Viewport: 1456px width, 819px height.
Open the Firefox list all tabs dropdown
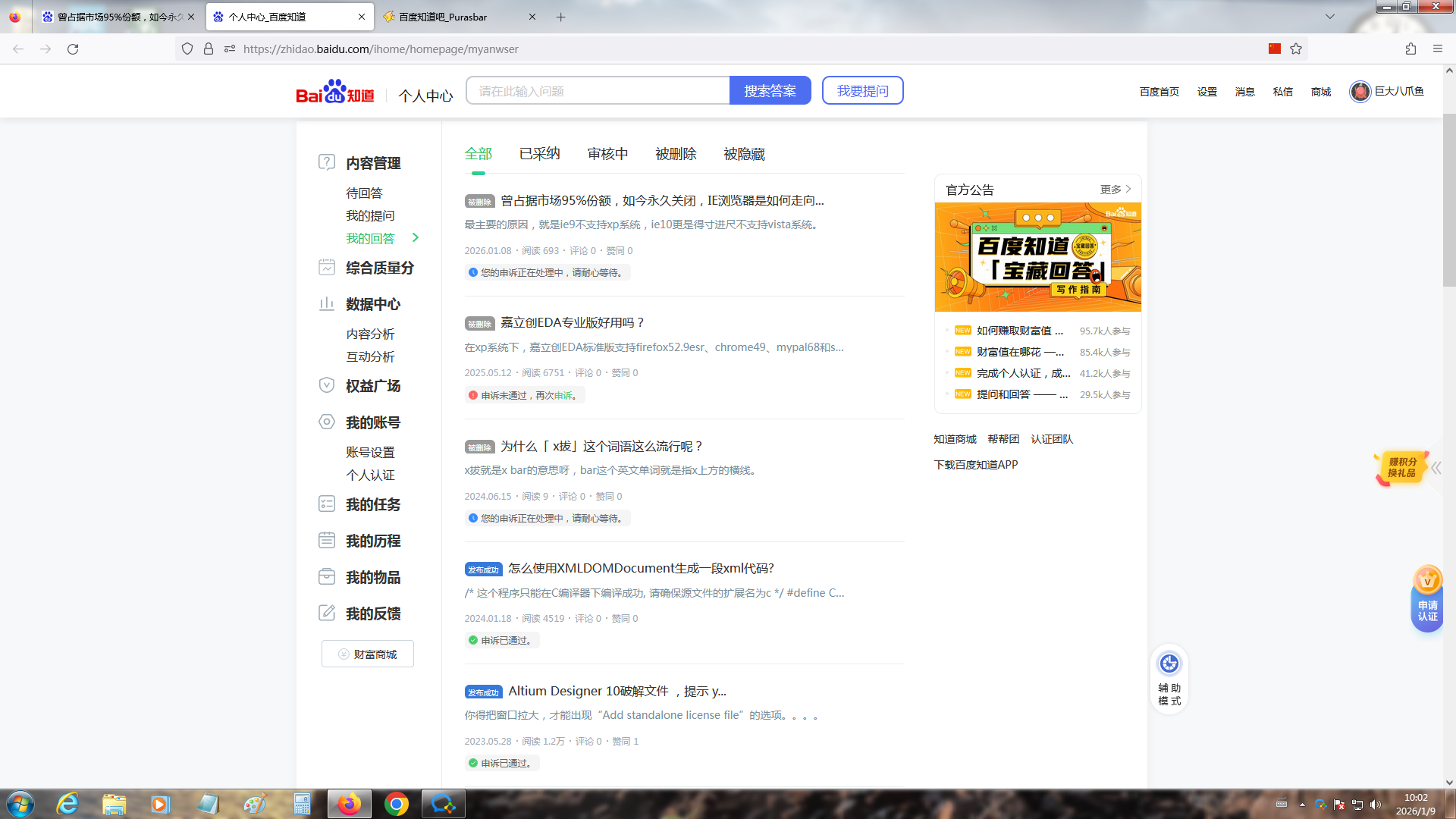tap(1329, 17)
